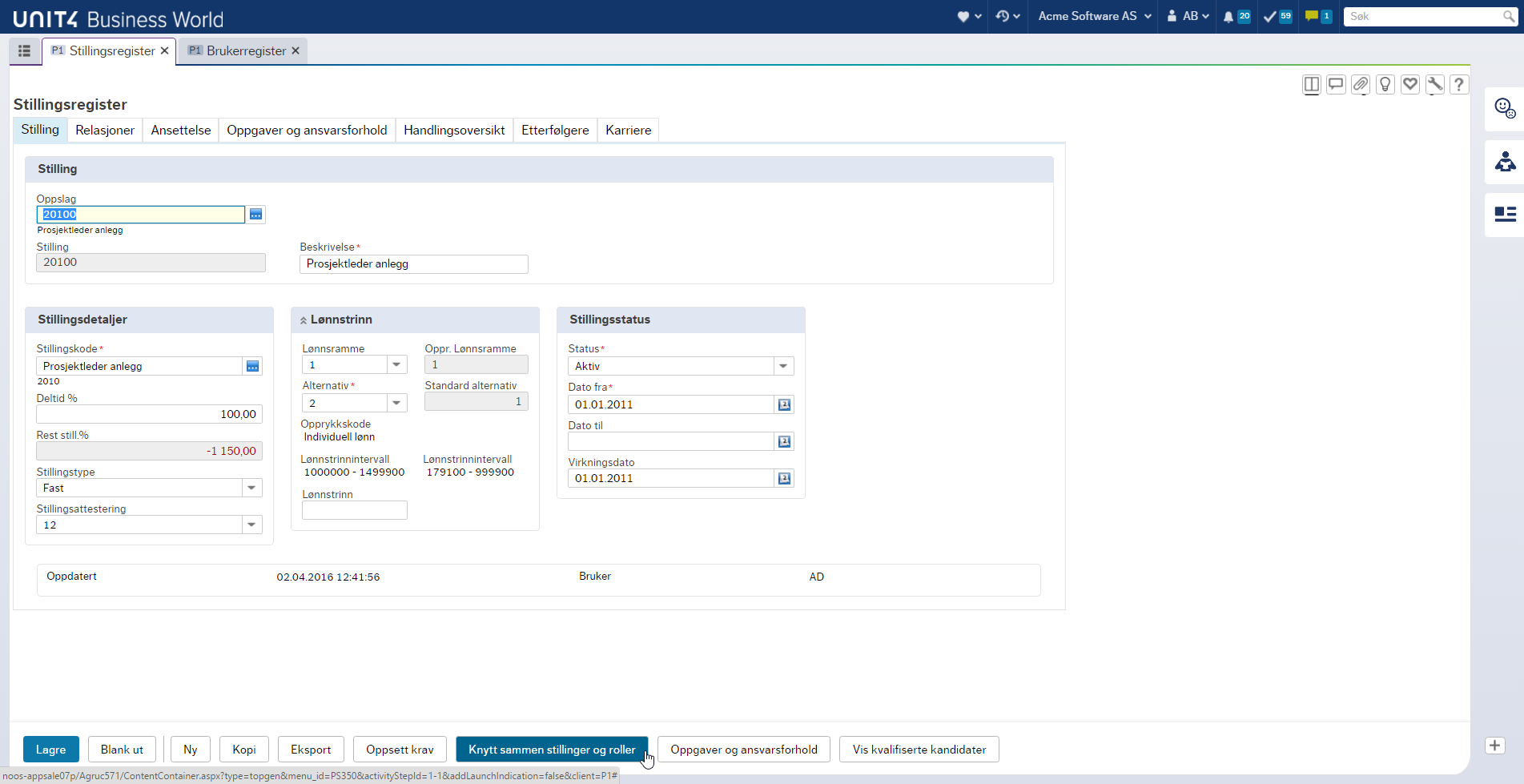Open Virkningsdato calendar picker

pos(784,478)
